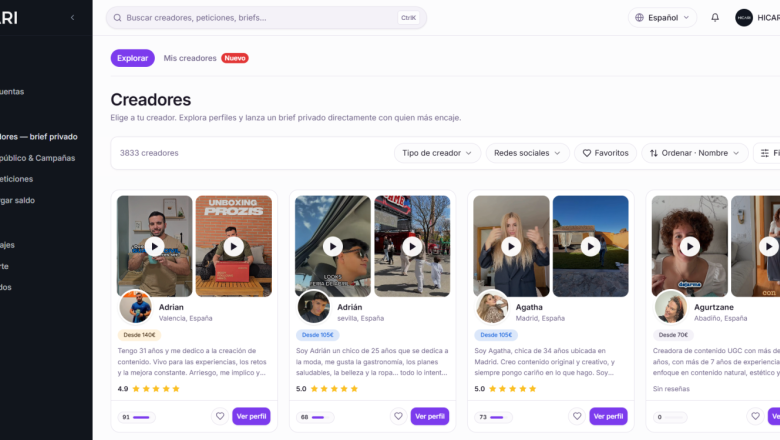Open Ordenar · Nombre sort dropdown
This screenshot has width=780, height=440.
(695, 153)
